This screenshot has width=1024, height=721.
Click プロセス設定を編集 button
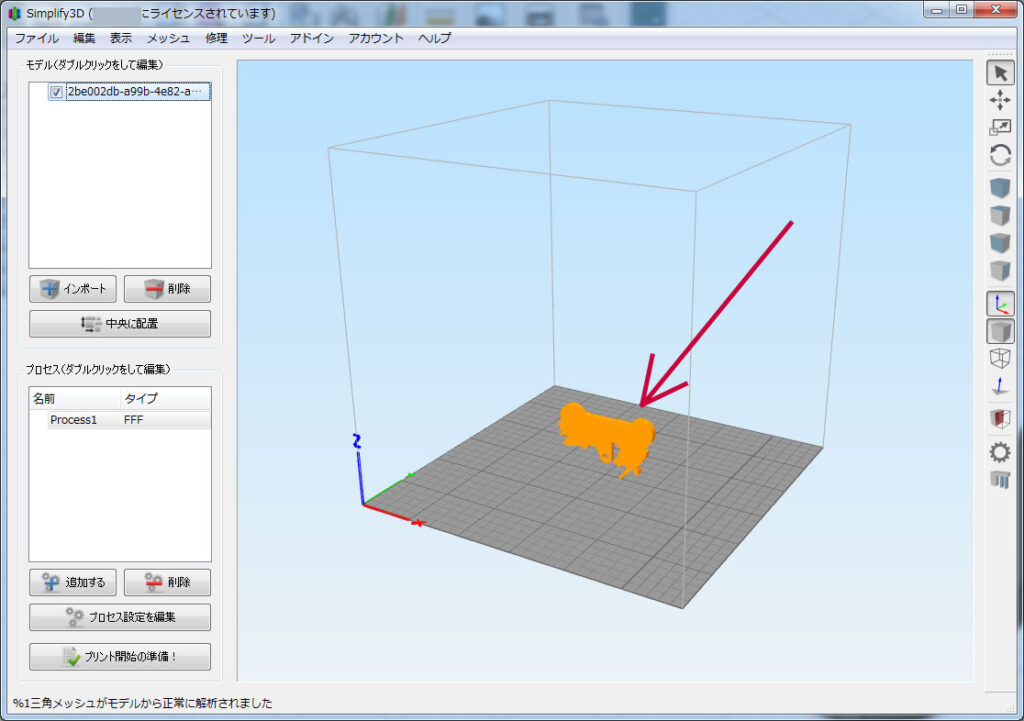click(x=119, y=617)
